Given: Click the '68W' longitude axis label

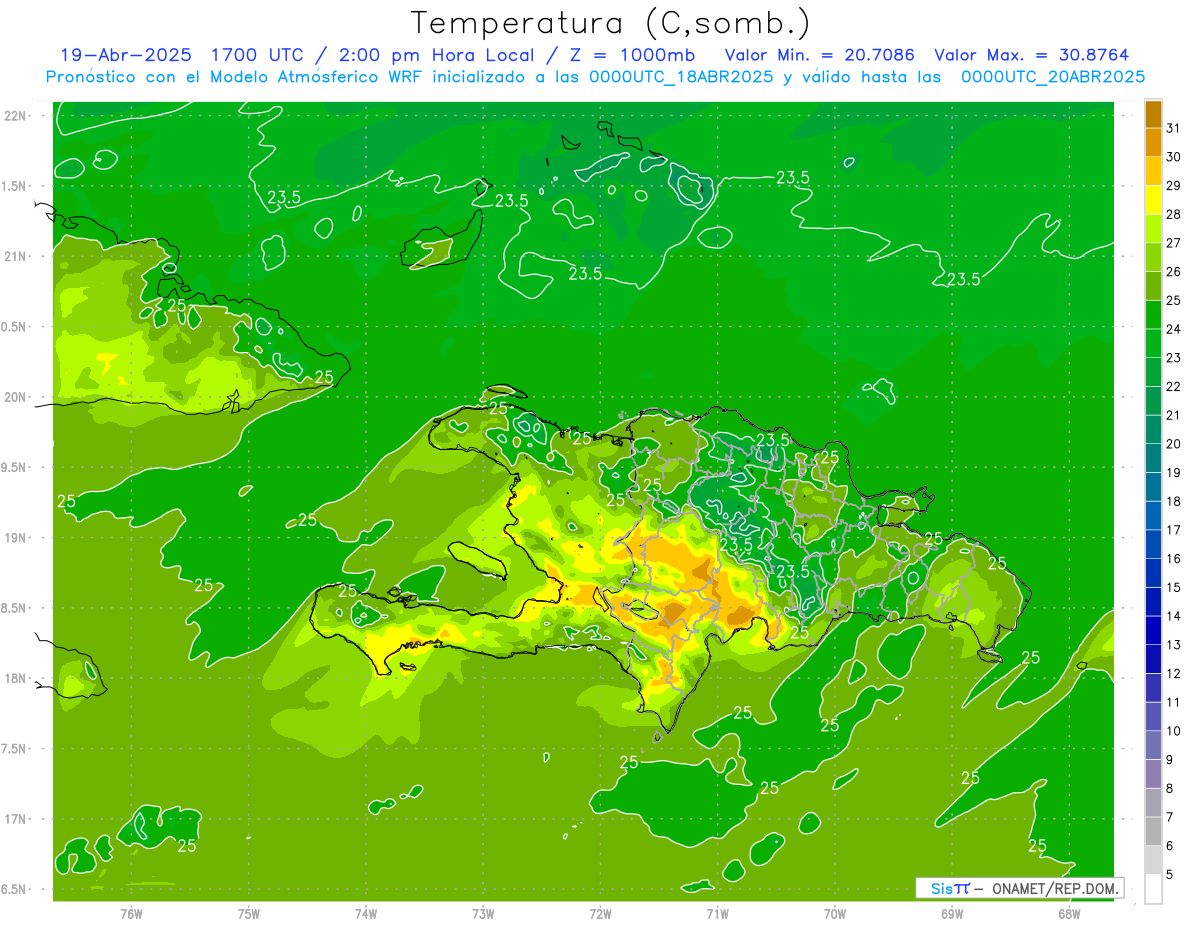Looking at the screenshot, I should click(x=1069, y=914).
